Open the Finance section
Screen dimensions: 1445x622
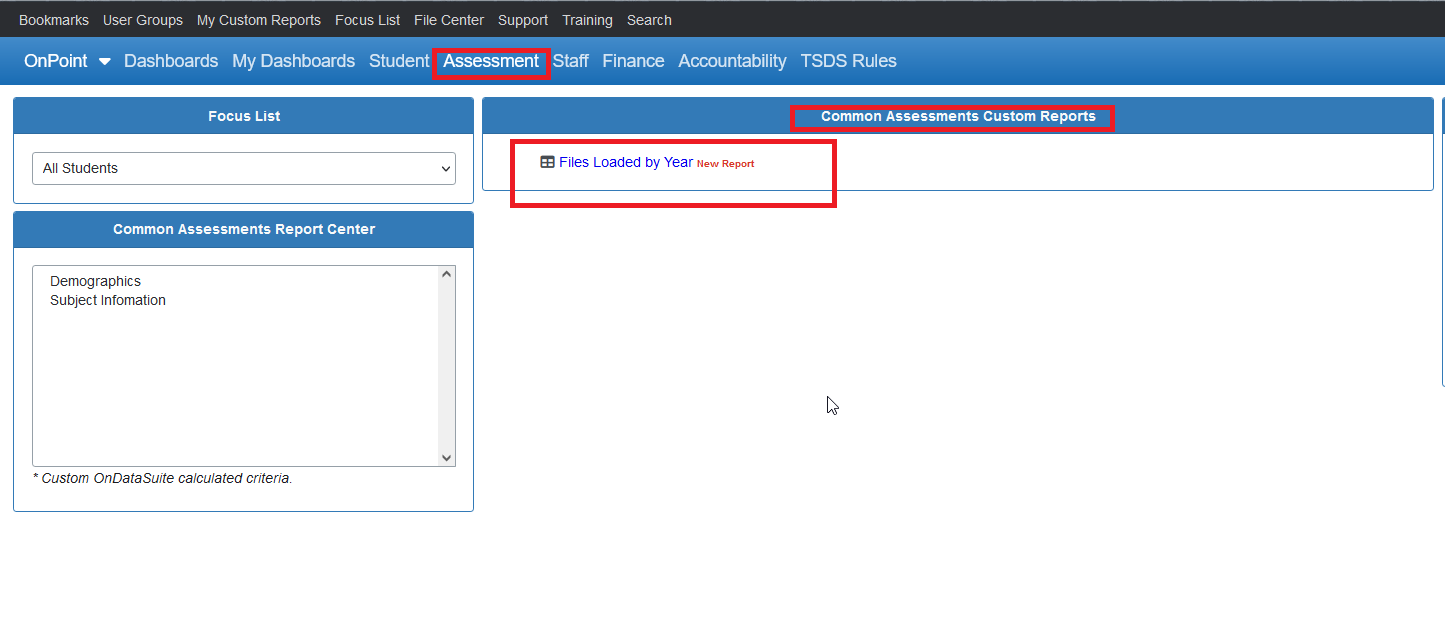[633, 61]
